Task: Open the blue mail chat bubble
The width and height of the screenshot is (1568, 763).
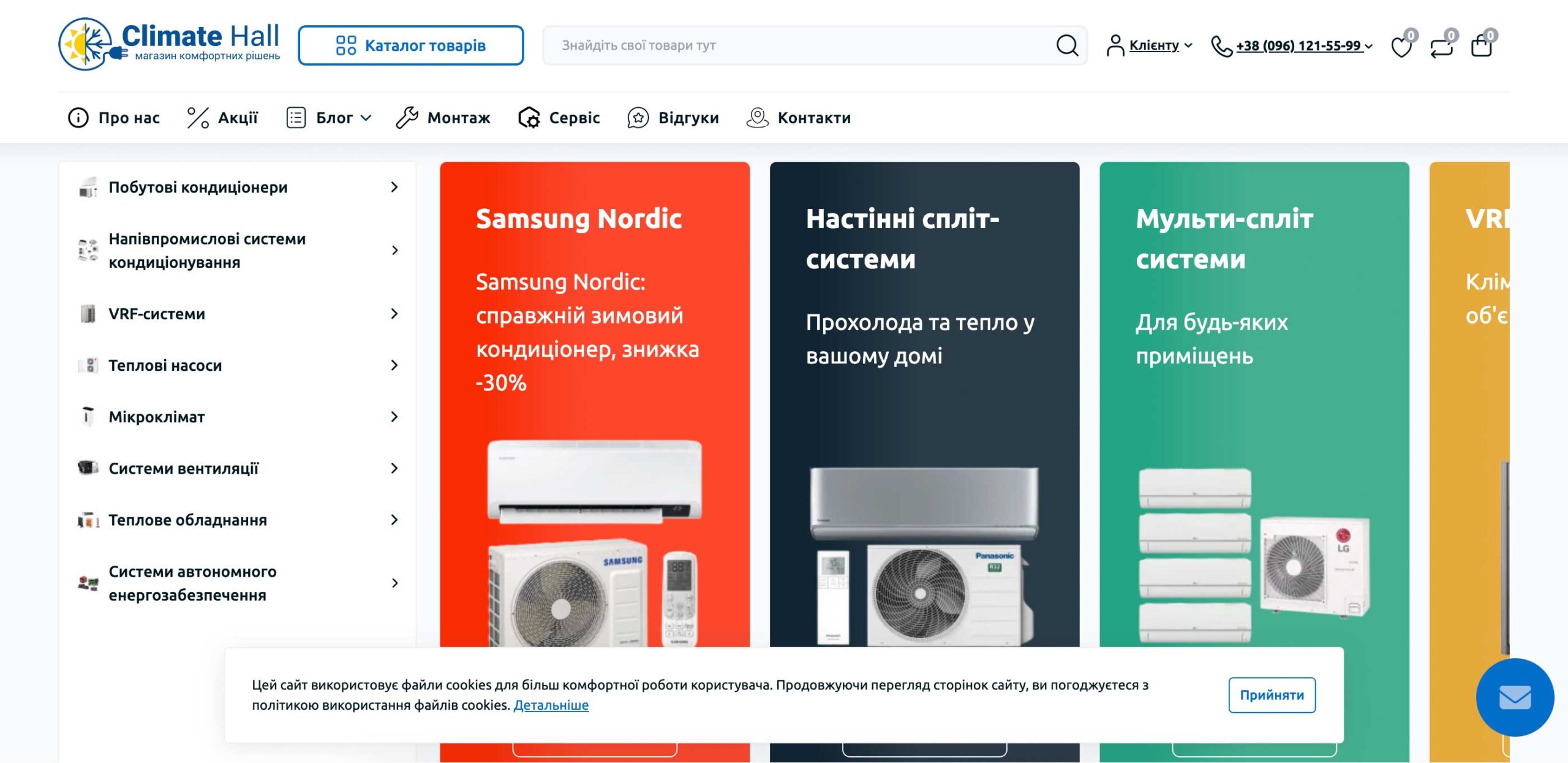Action: click(1514, 697)
